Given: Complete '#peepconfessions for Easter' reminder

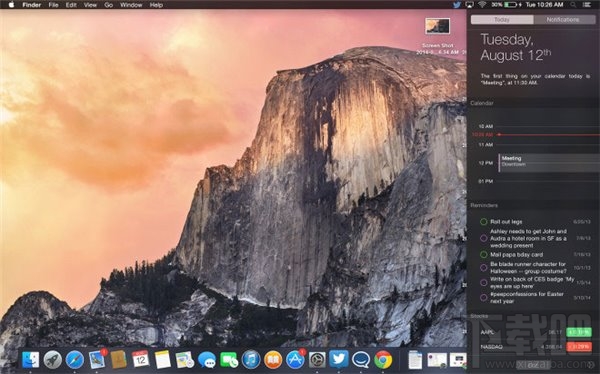Looking at the screenshot, I should point(484,297).
